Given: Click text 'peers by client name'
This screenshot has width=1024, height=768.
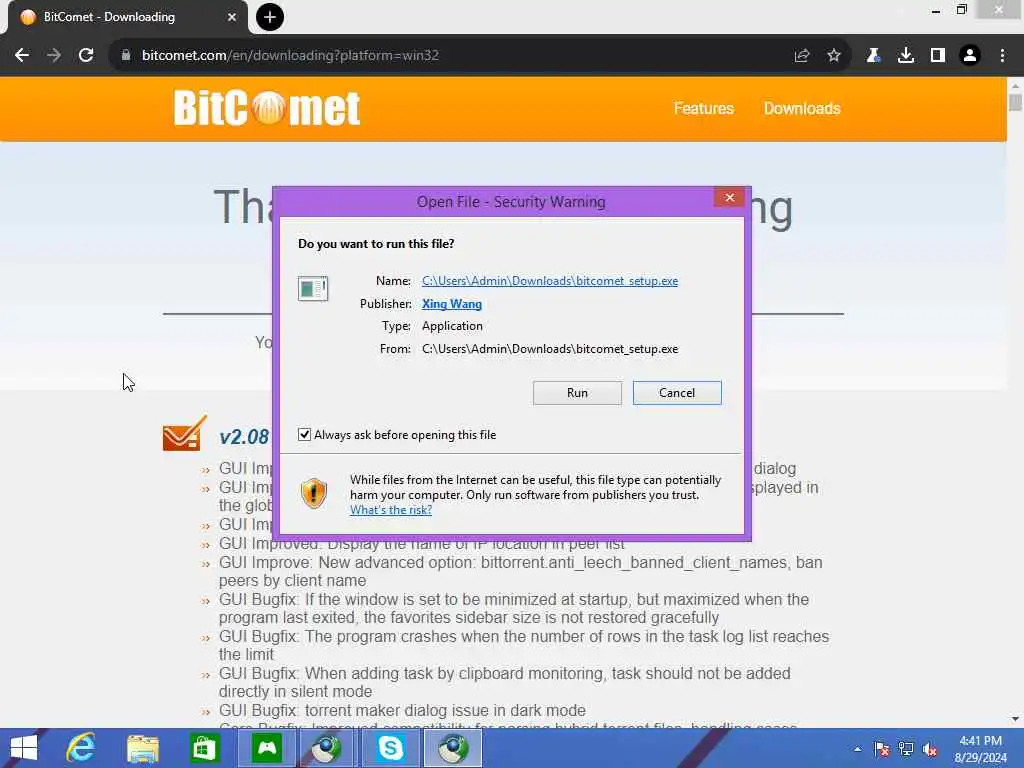Looking at the screenshot, I should point(293,581).
